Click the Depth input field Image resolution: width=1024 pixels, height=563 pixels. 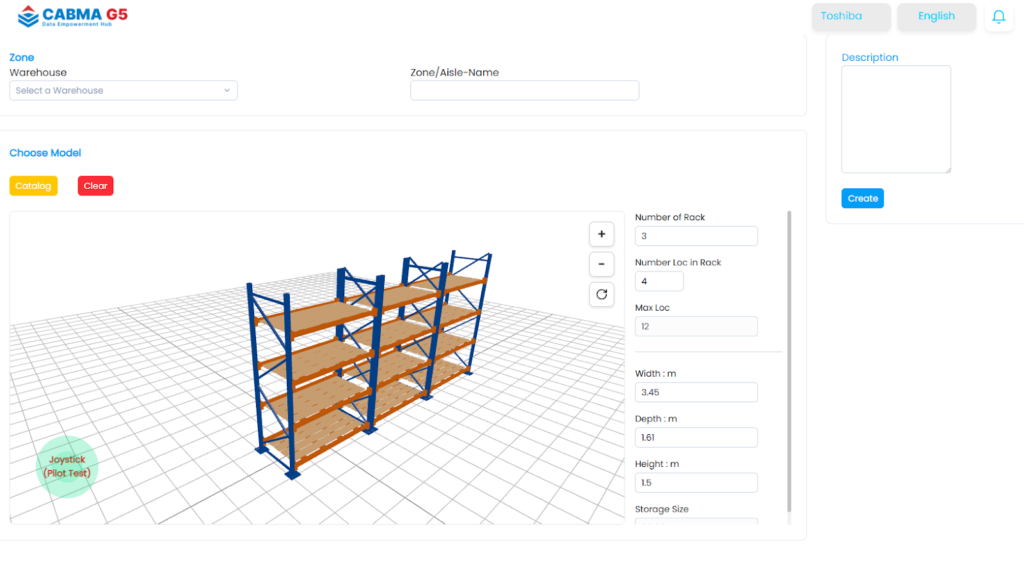[x=696, y=438]
